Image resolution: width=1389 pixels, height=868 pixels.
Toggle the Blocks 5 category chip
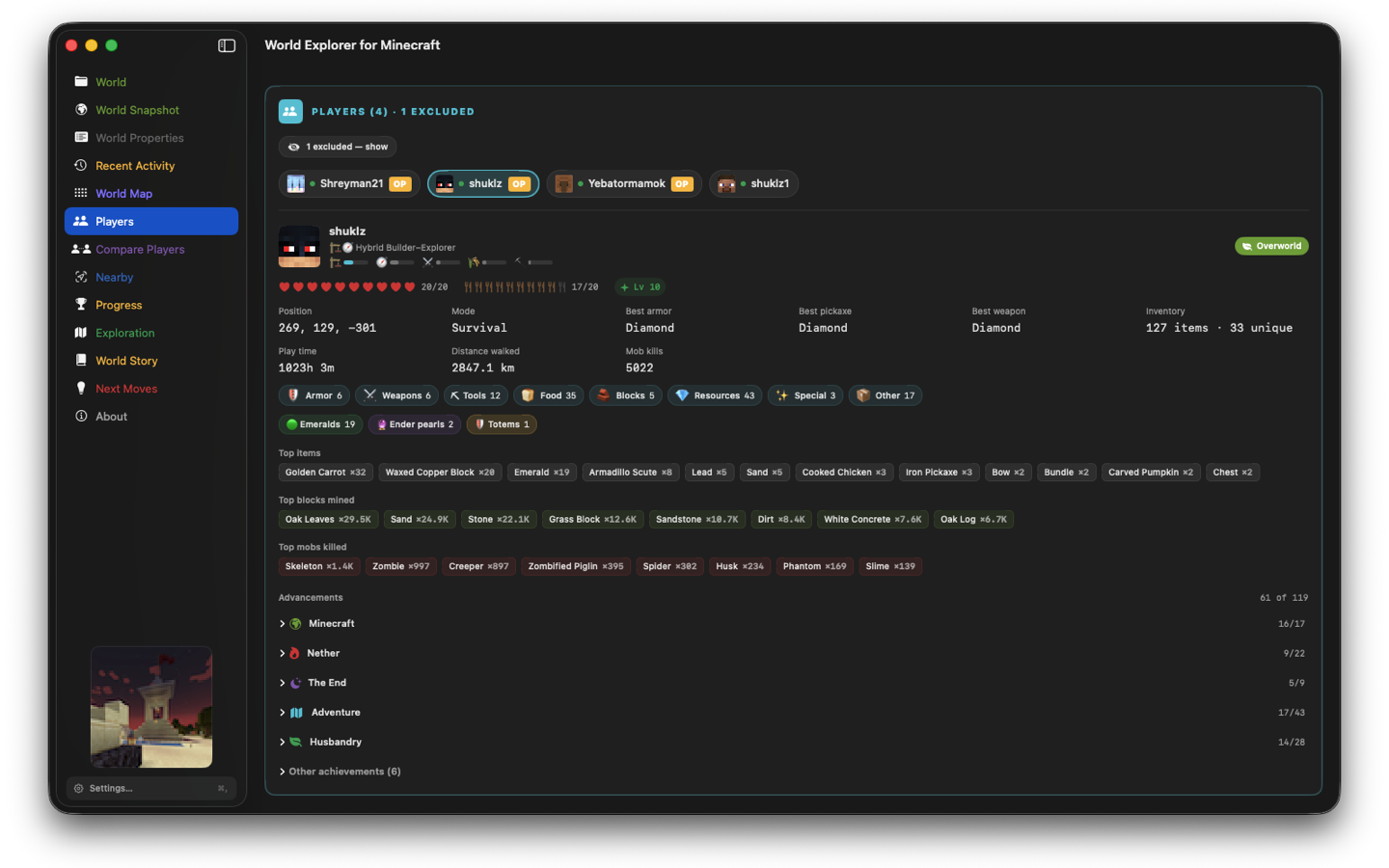(x=626, y=395)
